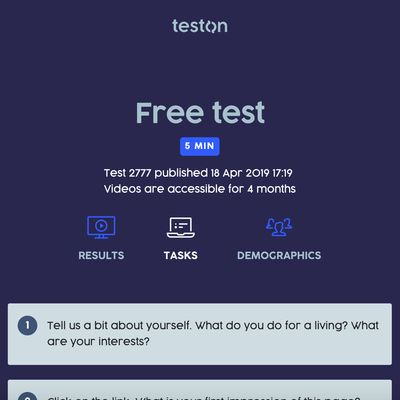Click the number 1 circle badge
This screenshot has height=400, width=400.
(x=27, y=325)
